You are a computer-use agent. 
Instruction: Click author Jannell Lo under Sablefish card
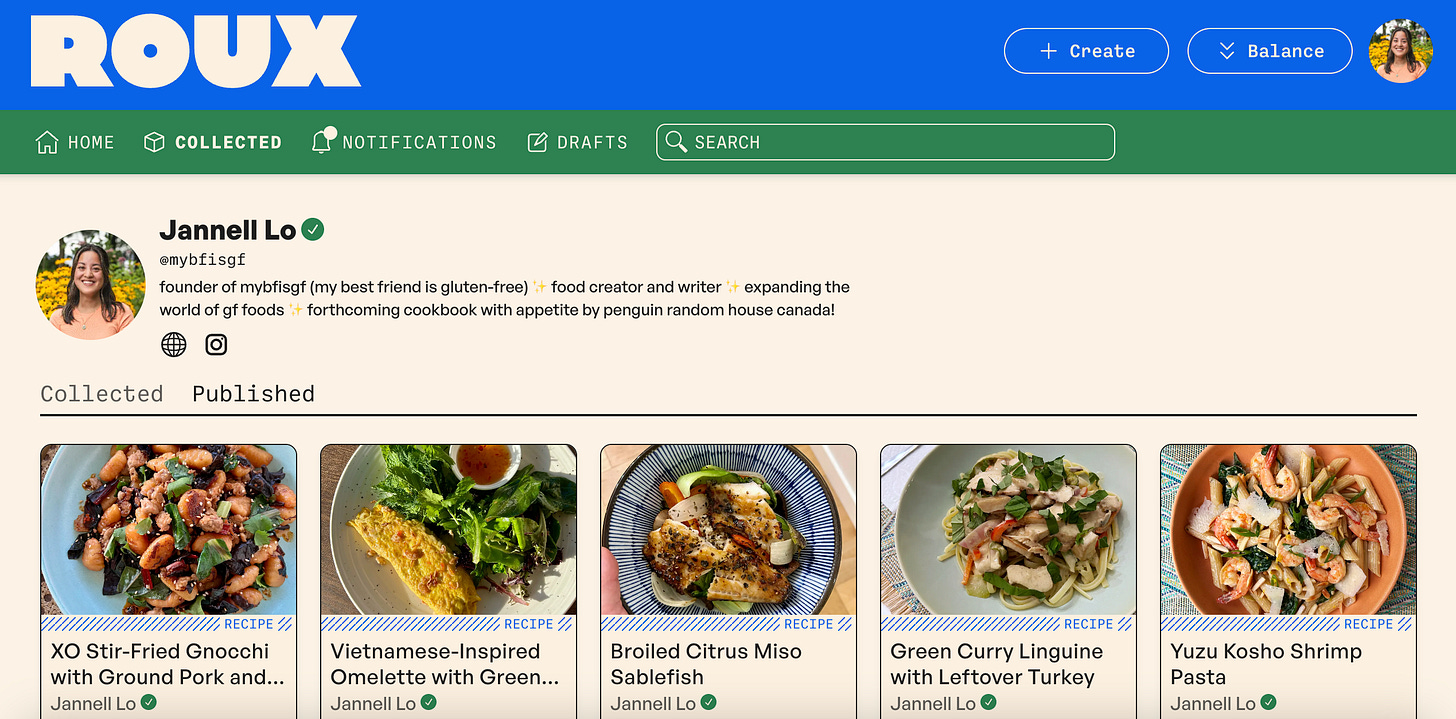coord(653,704)
